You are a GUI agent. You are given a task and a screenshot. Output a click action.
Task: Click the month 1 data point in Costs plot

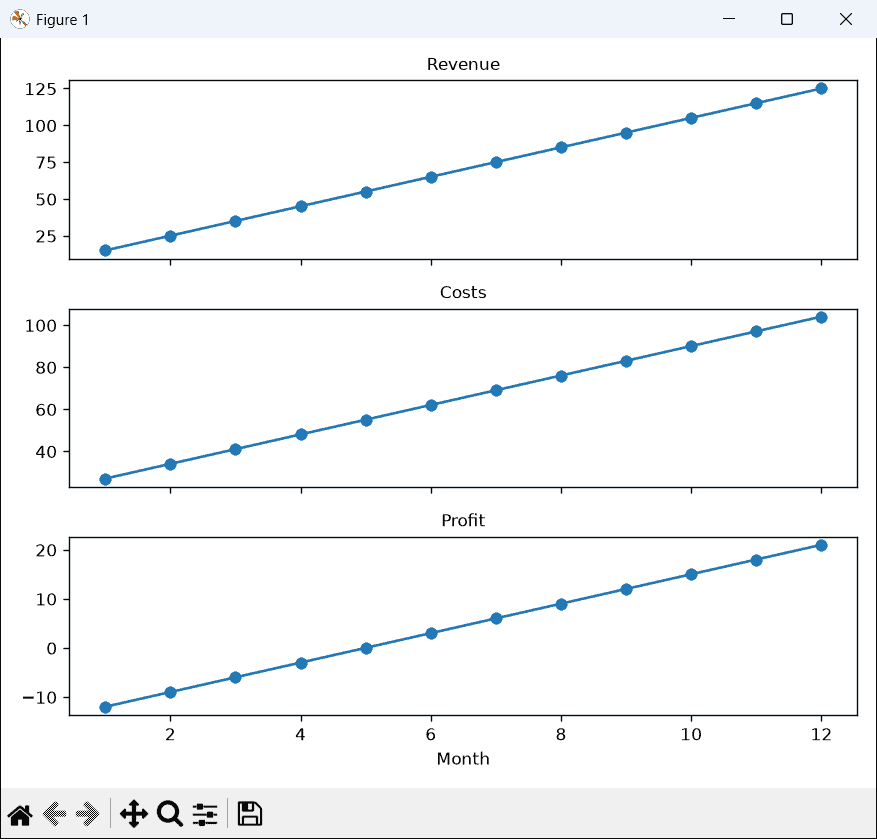tap(105, 479)
